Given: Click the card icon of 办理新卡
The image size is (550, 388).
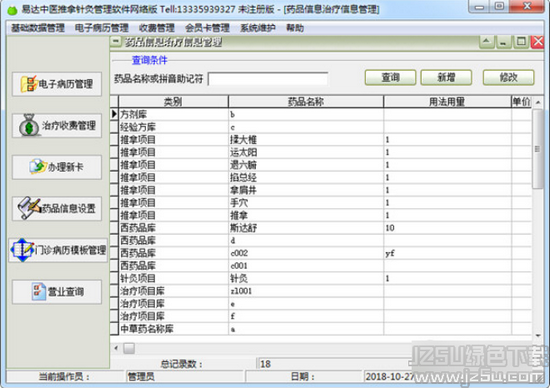Looking at the screenshot, I should coord(38,167).
